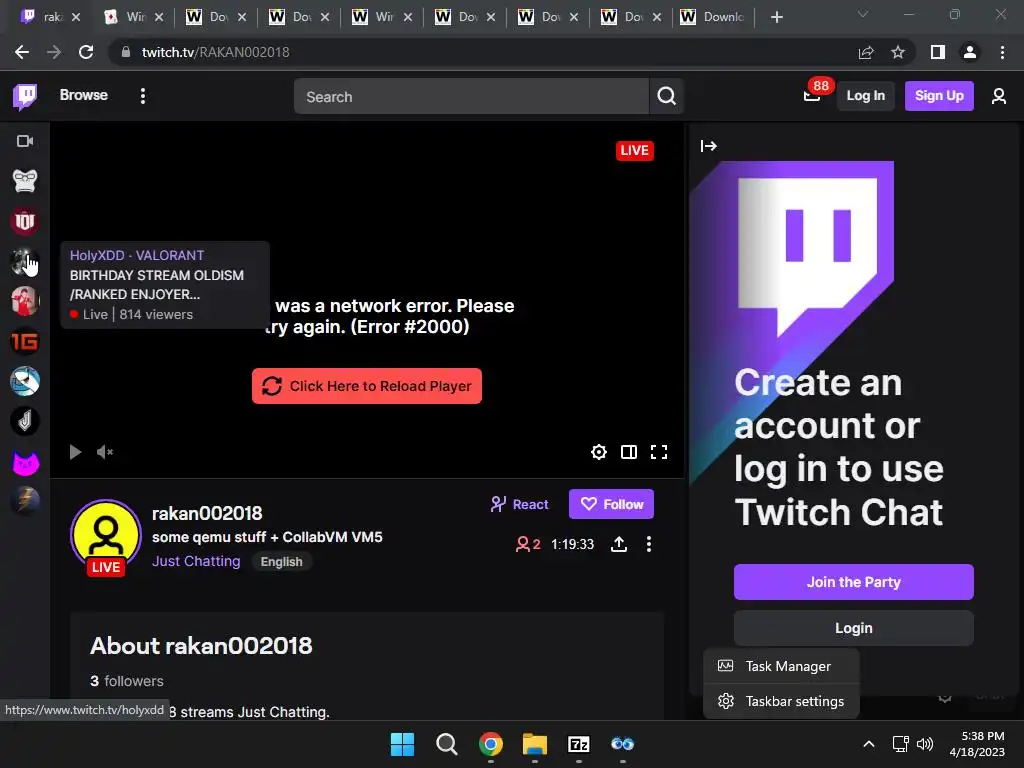Toggle theatre mode in the player
1024x768 pixels.
628,452
